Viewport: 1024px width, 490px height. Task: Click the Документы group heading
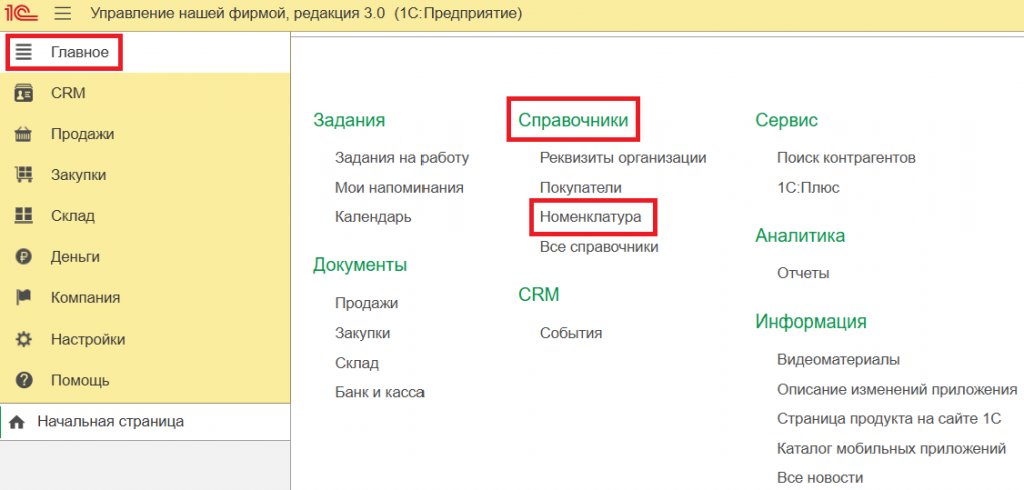click(x=360, y=265)
